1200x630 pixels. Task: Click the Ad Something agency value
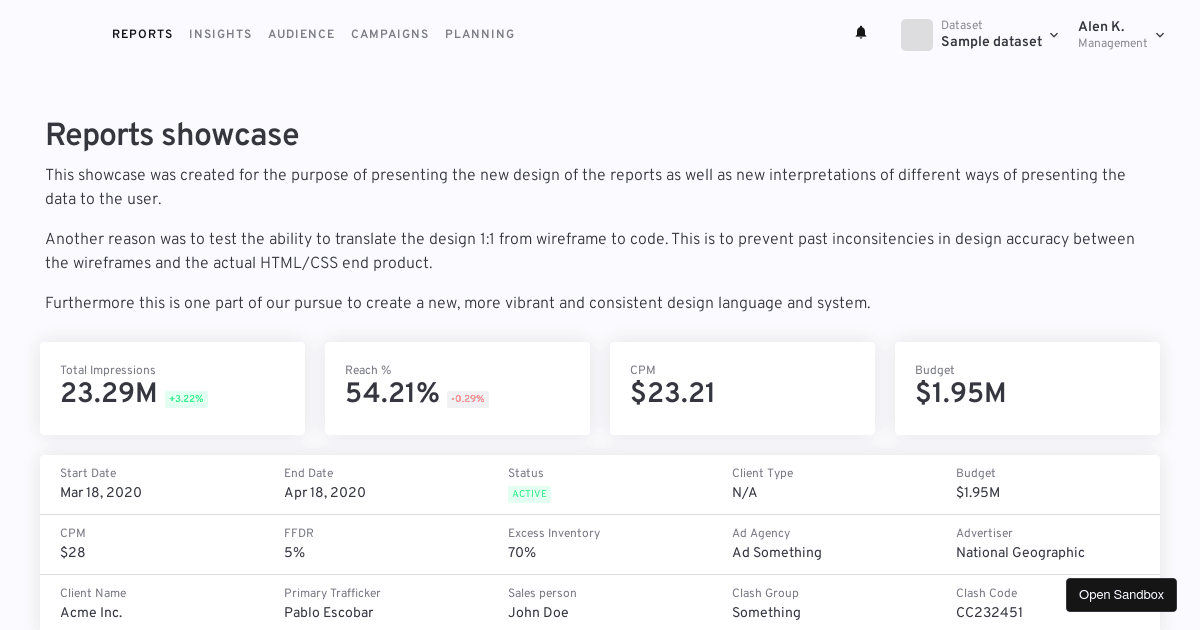click(x=777, y=553)
